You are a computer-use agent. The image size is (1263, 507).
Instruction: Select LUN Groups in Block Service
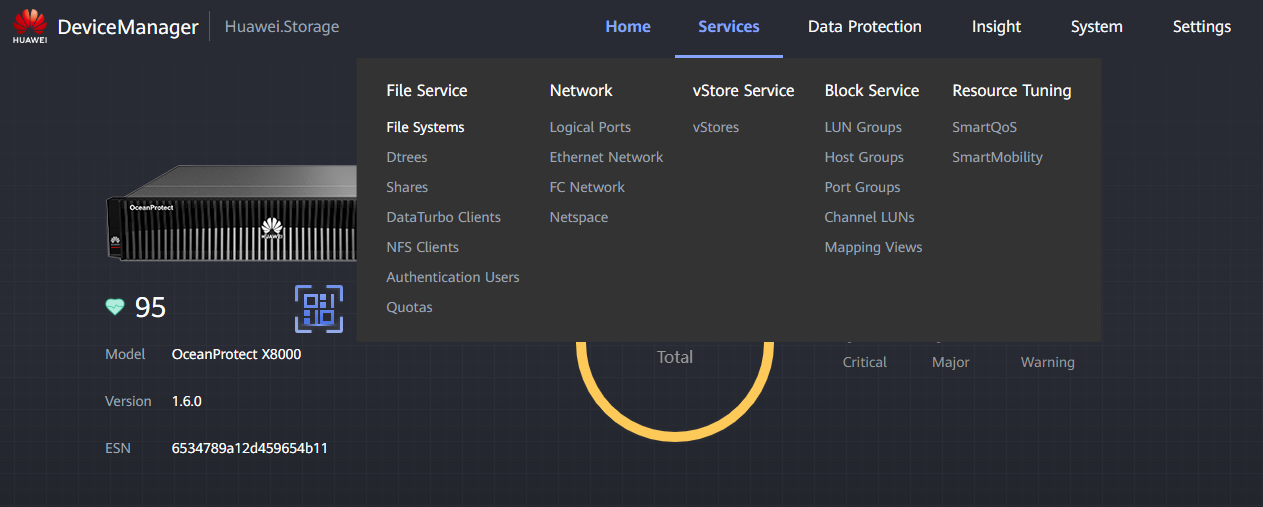(863, 127)
